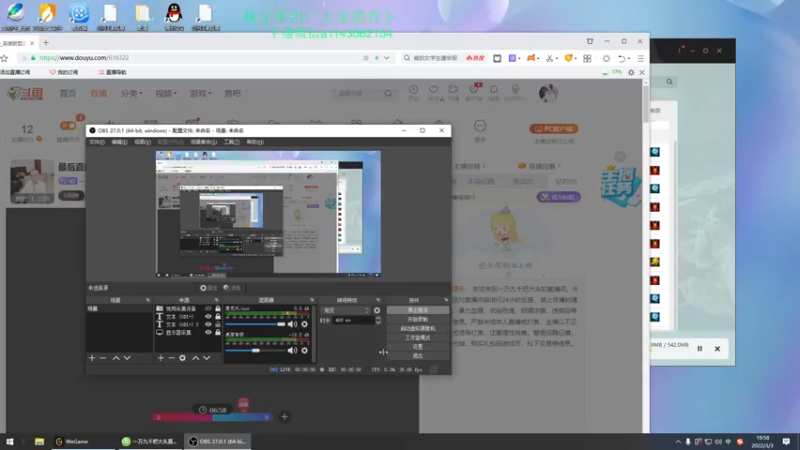The width and height of the screenshot is (800, 450).
Task: Pause the download in the right window
Action: click(699, 348)
